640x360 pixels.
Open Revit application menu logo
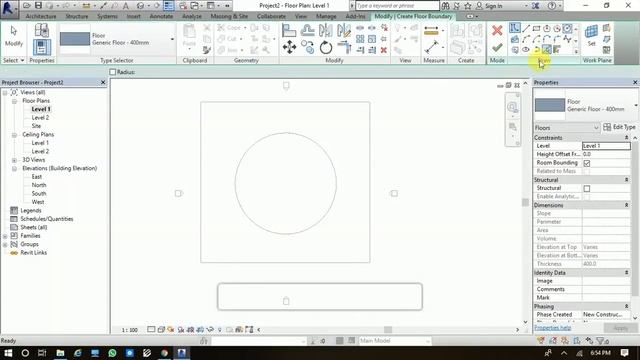click(8, 8)
